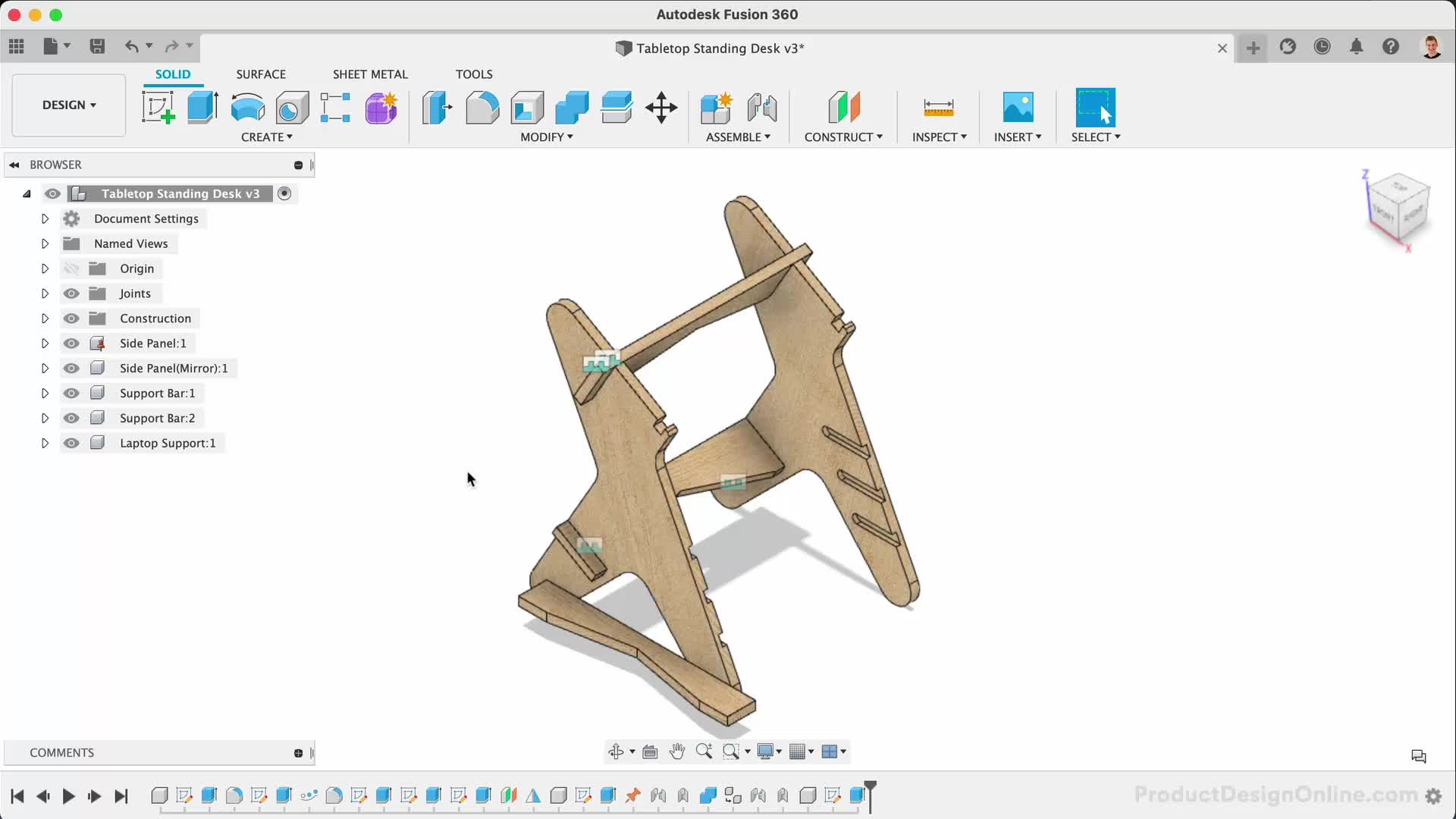1456x819 pixels.
Task: Toggle visibility of Support Bar:2
Action: pyautogui.click(x=71, y=419)
